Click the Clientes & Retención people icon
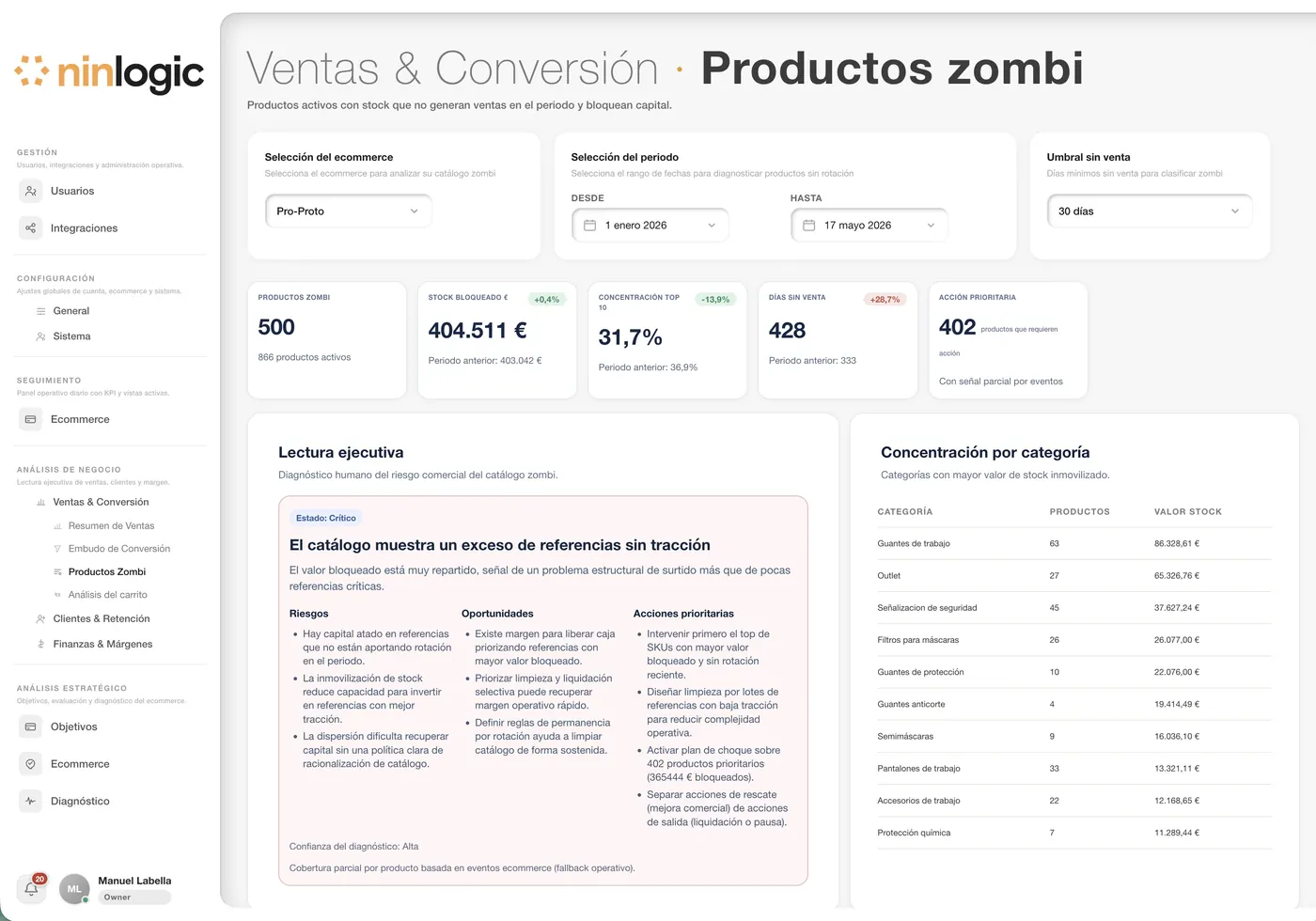Viewport: 1316px width, 921px height. [40, 619]
